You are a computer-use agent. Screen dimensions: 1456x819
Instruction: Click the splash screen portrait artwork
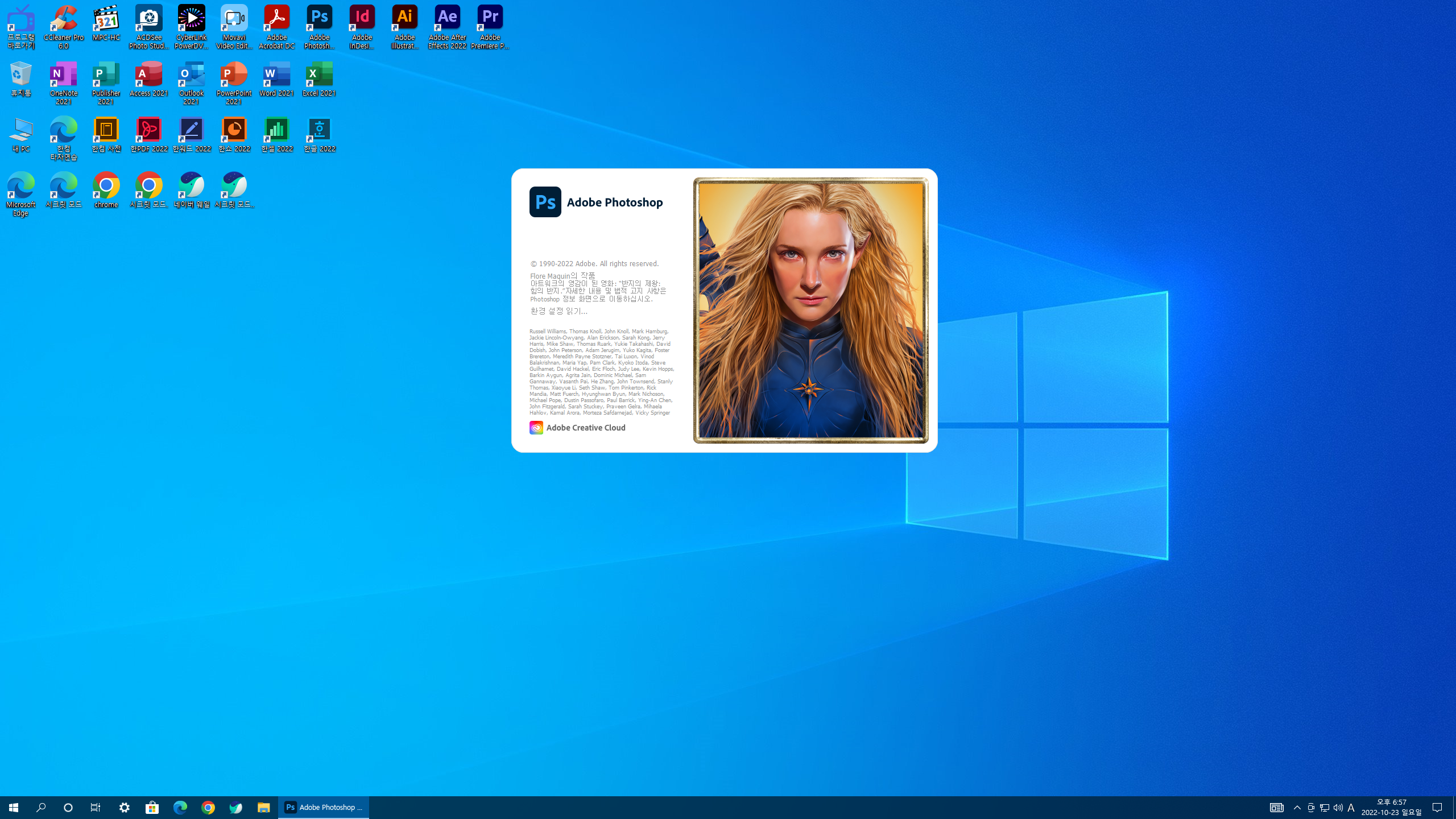[810, 311]
